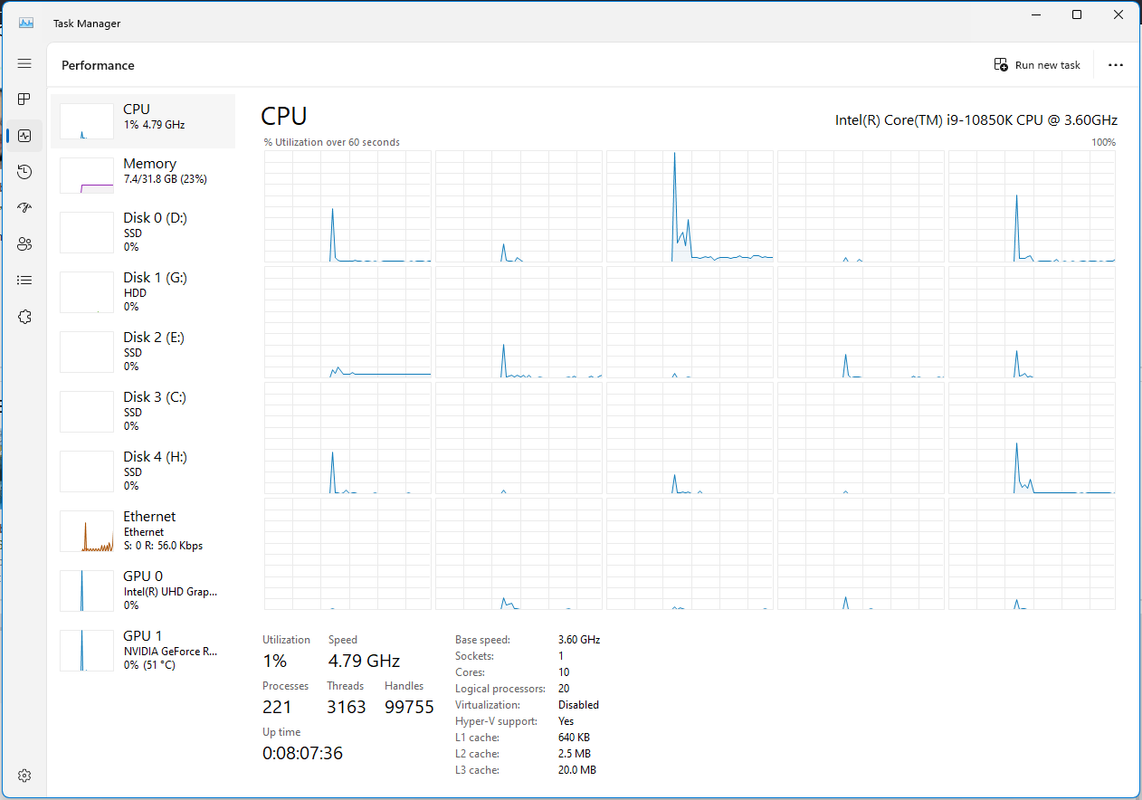
Task: Select the Ethernet entry
Action: tap(143, 530)
